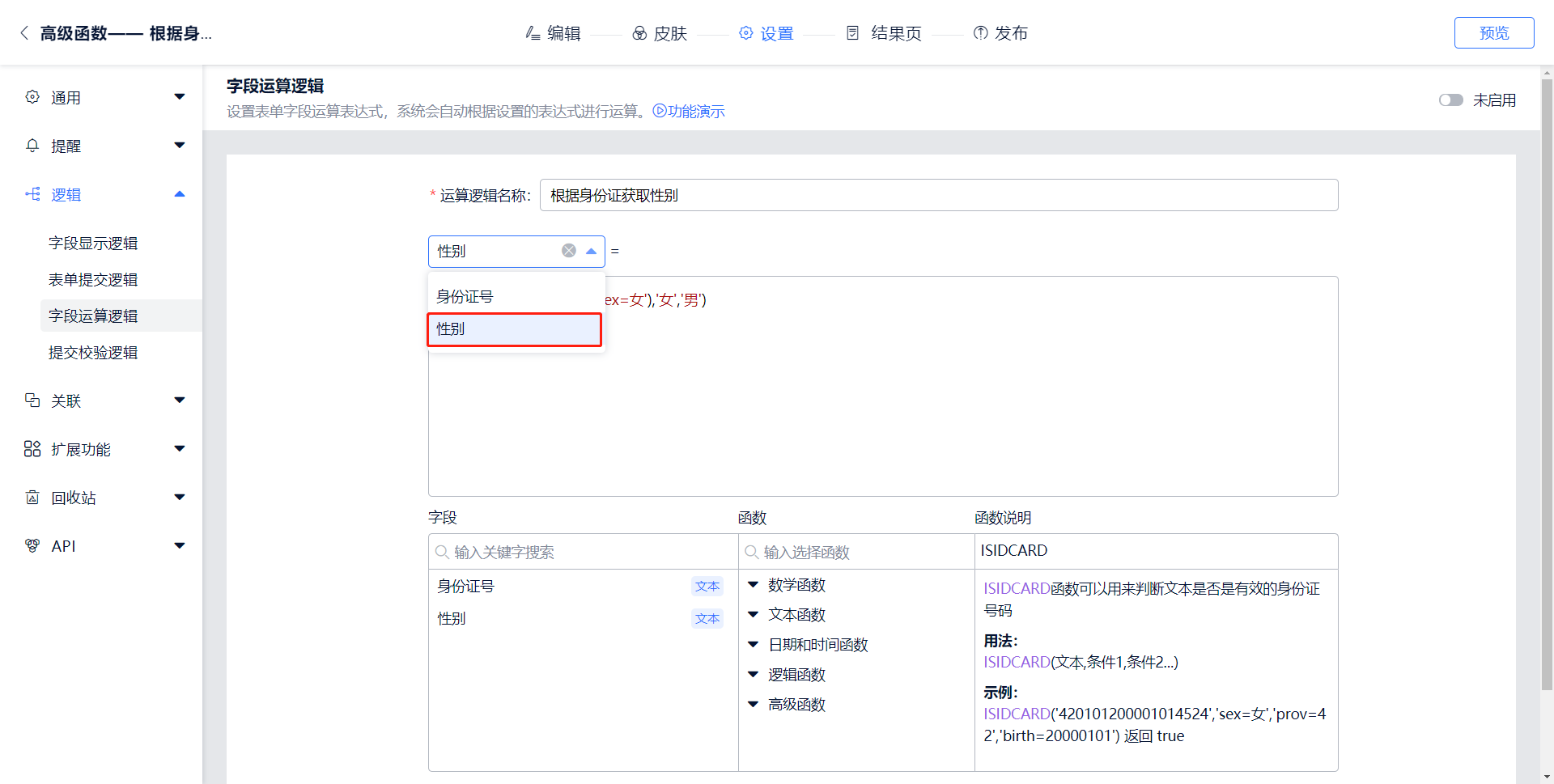Click the 运算逻辑名称 input field
The image size is (1554, 784).
coord(938,195)
